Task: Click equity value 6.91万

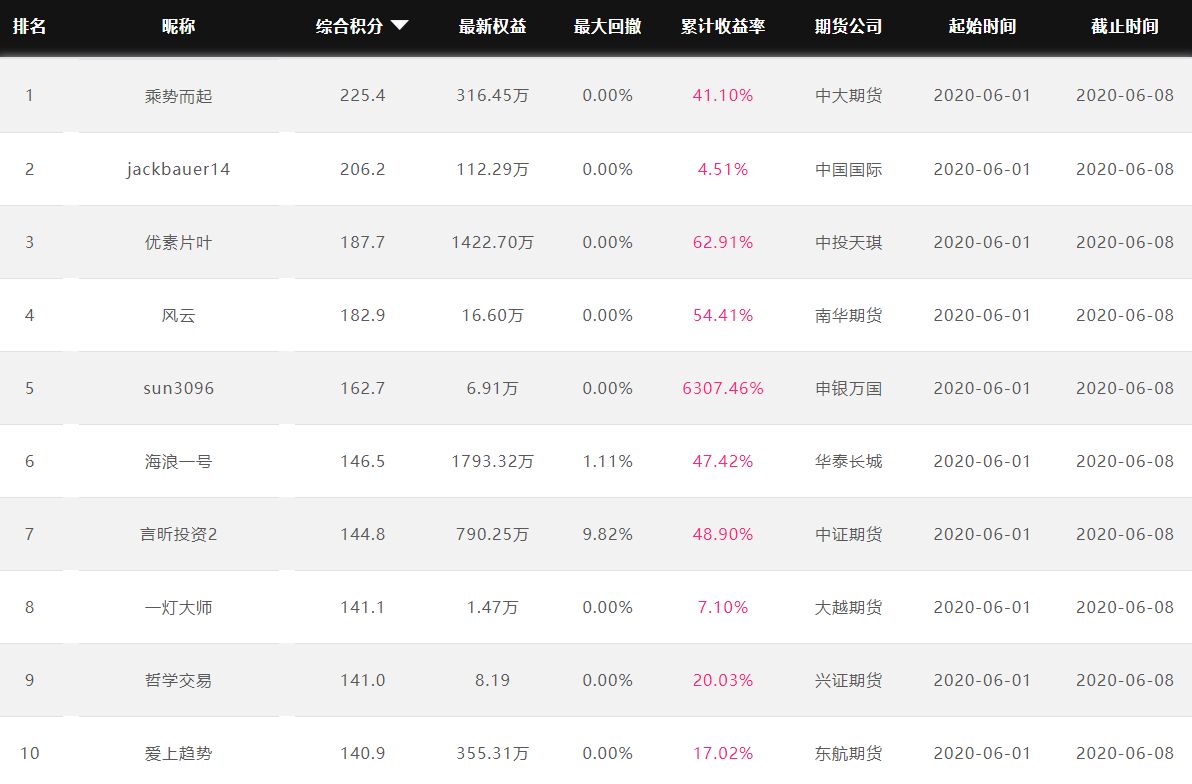Action: 493,388
